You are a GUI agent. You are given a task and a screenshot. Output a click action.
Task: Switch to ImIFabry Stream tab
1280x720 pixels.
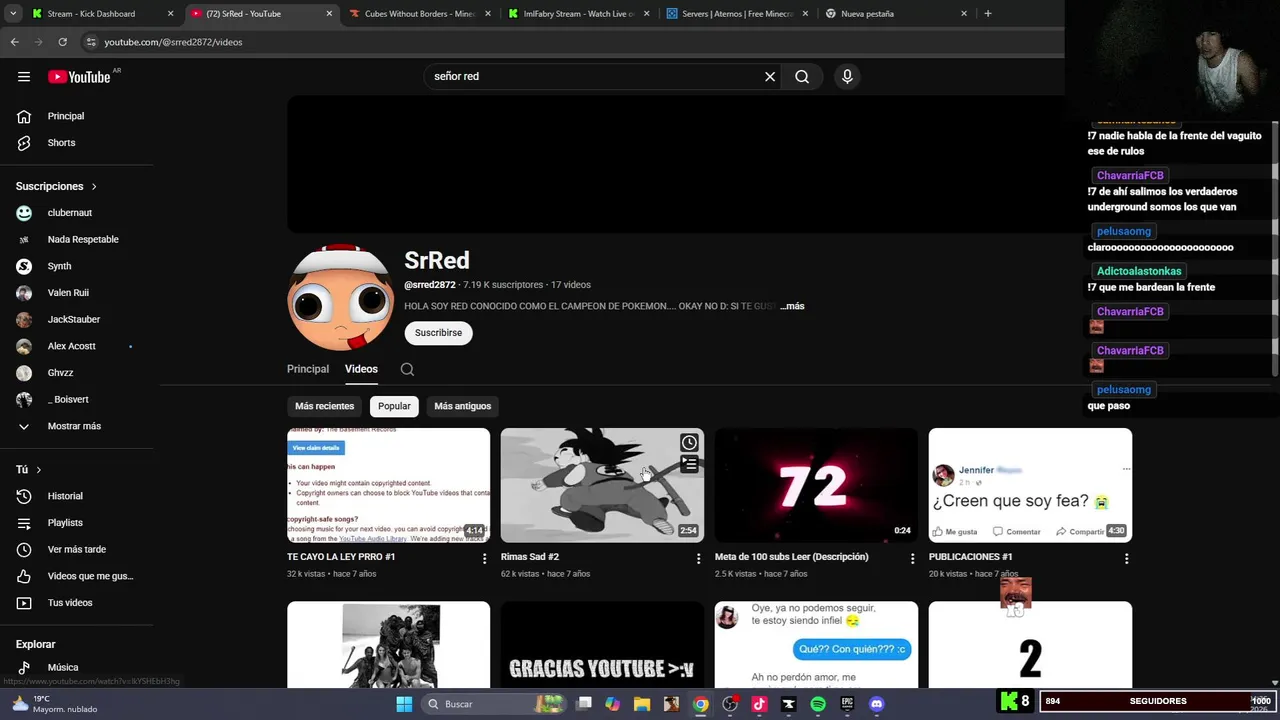pyautogui.click(x=579, y=14)
